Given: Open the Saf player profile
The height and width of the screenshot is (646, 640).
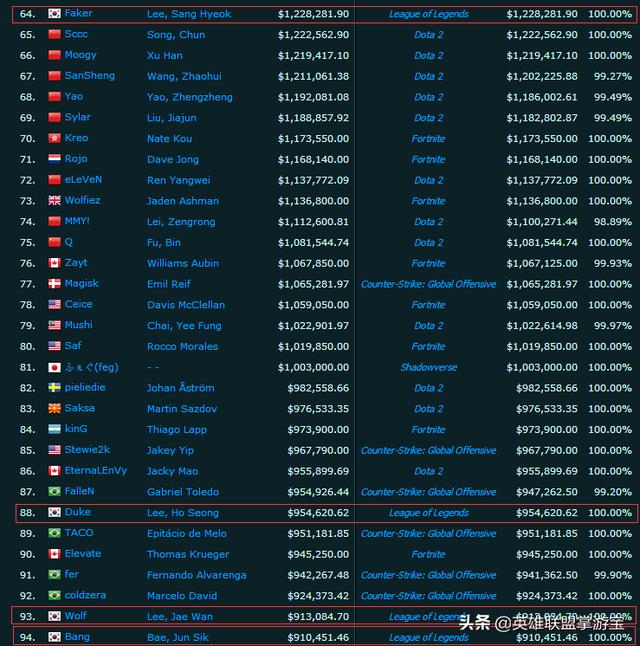Looking at the screenshot, I should tap(73, 345).
